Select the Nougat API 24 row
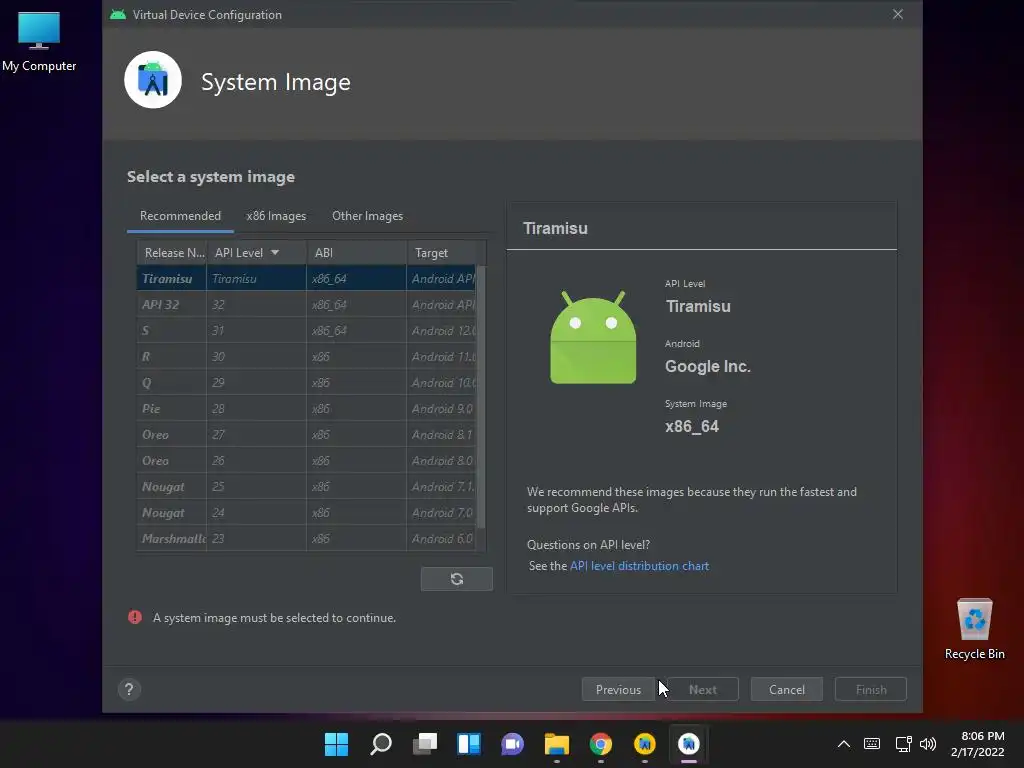 point(306,513)
